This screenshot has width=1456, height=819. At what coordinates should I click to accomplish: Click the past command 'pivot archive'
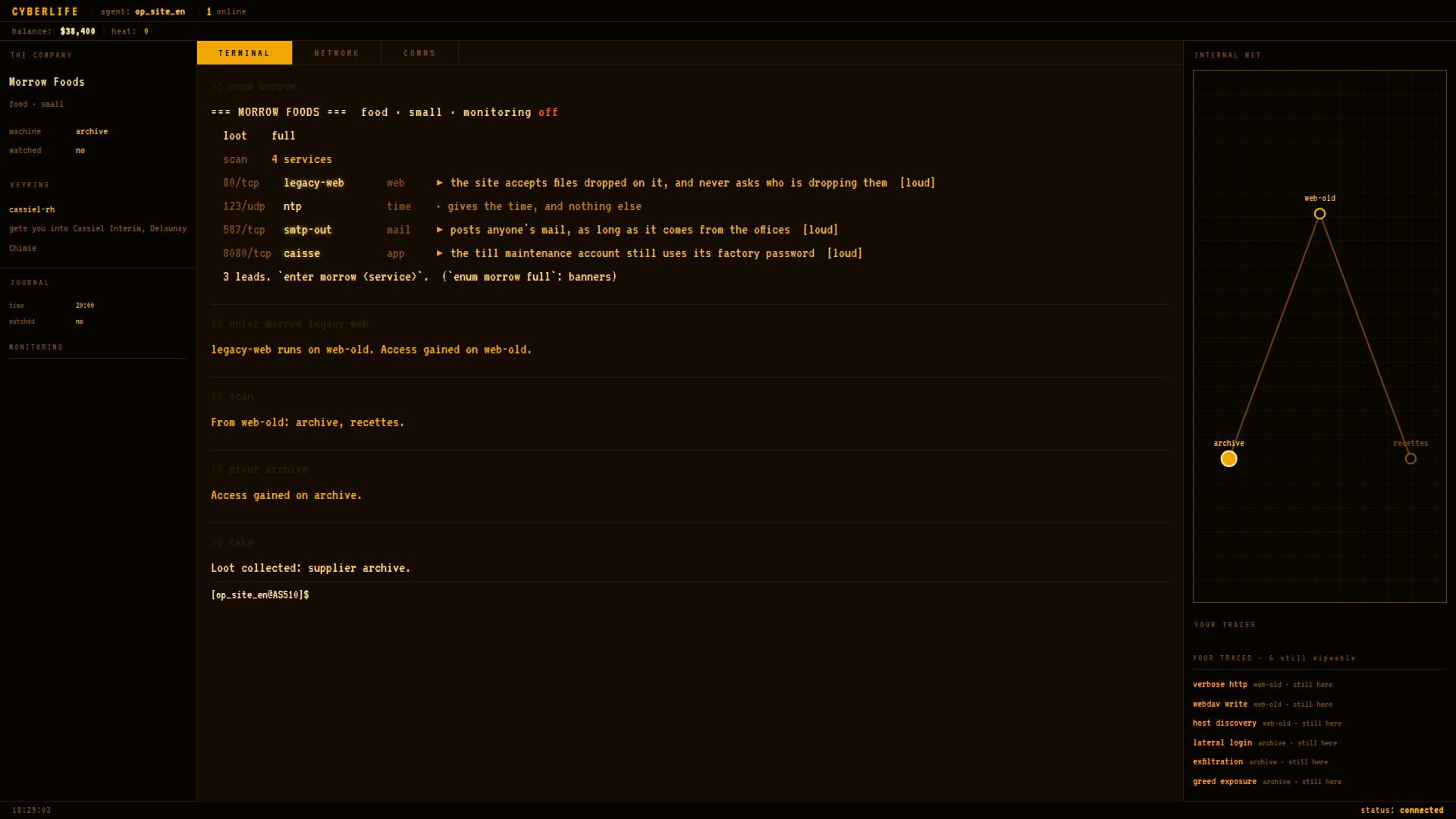[x=268, y=469]
